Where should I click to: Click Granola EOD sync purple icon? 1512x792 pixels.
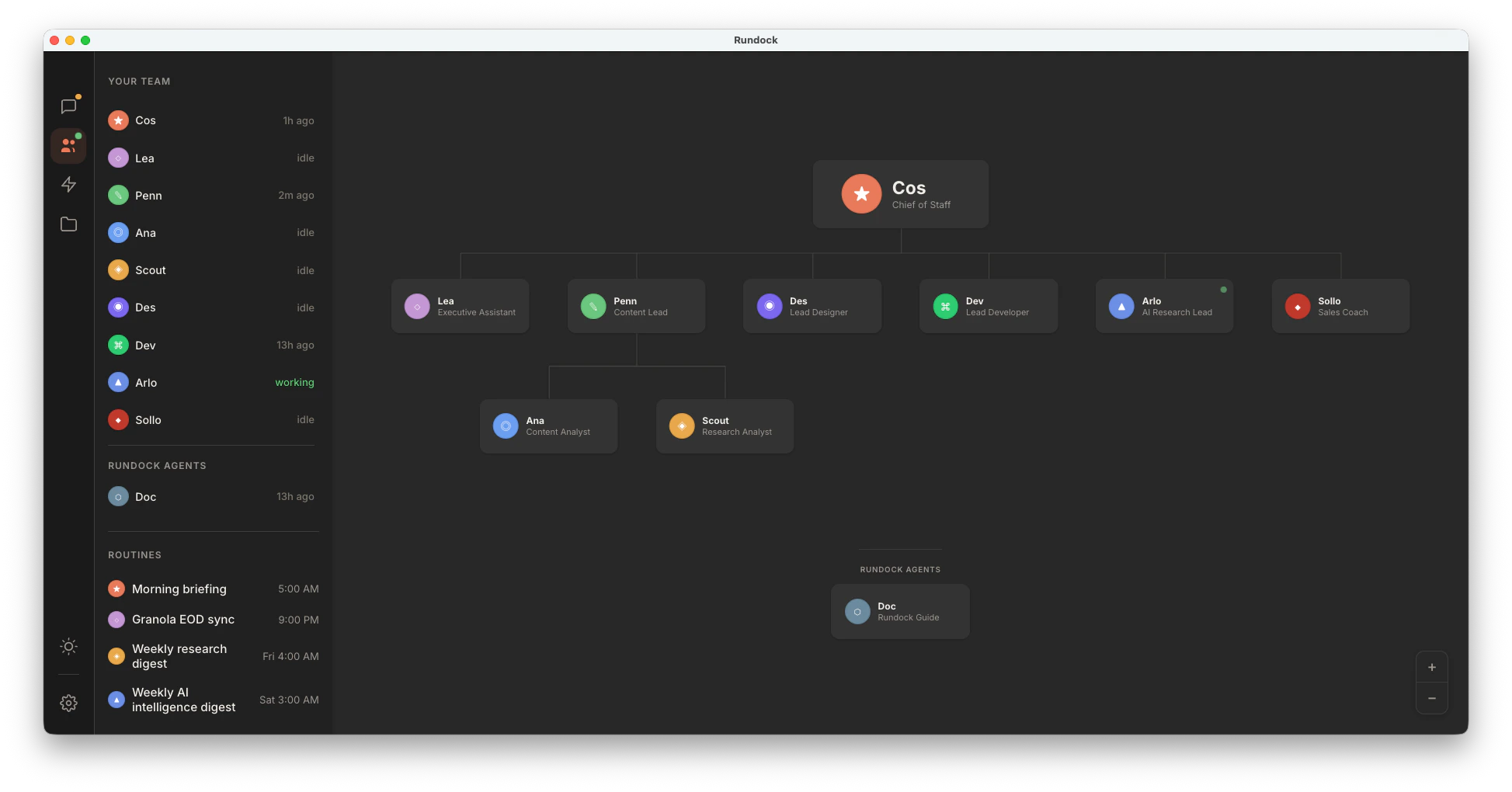[116, 619]
